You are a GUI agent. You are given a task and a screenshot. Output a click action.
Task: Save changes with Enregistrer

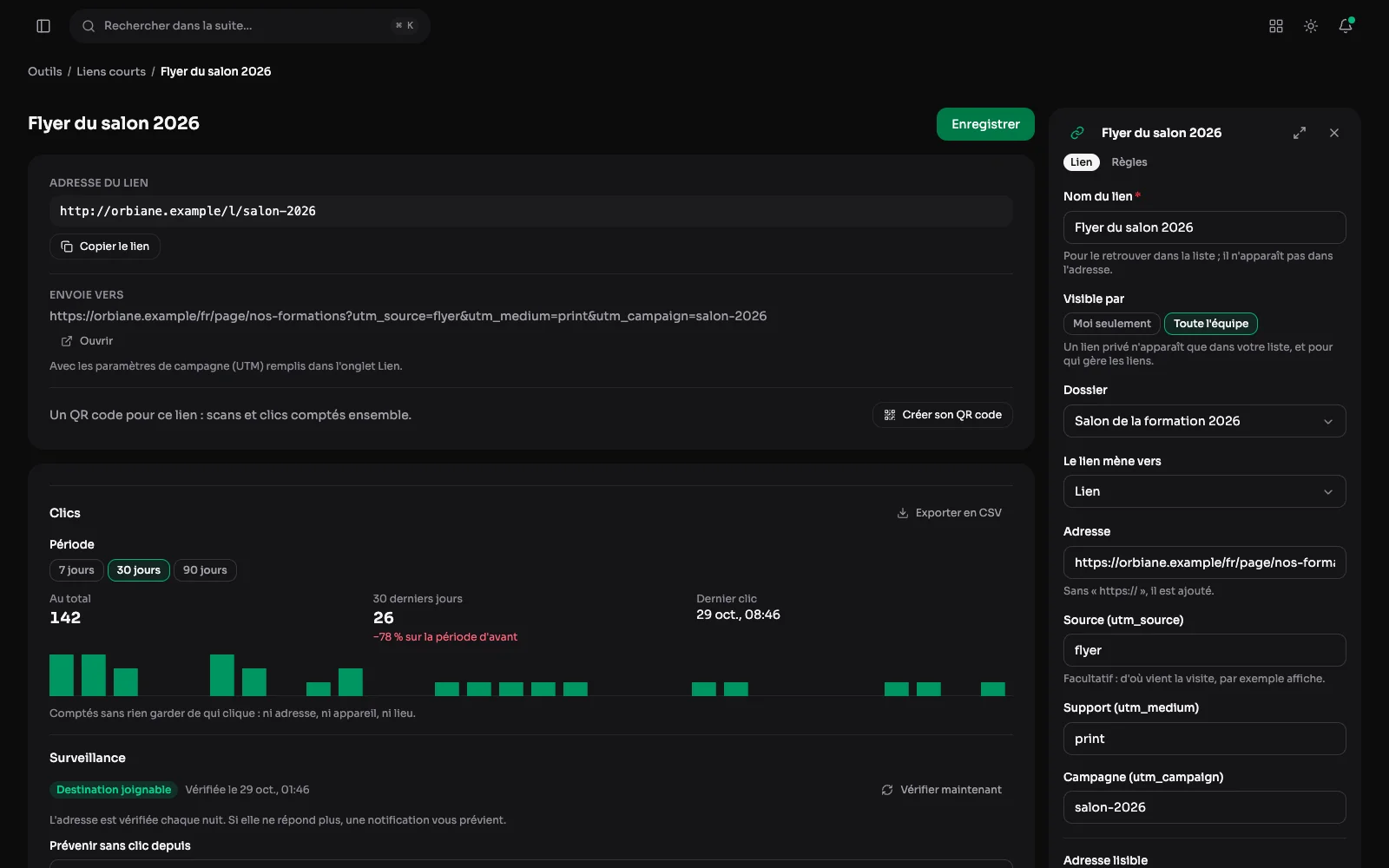[985, 124]
